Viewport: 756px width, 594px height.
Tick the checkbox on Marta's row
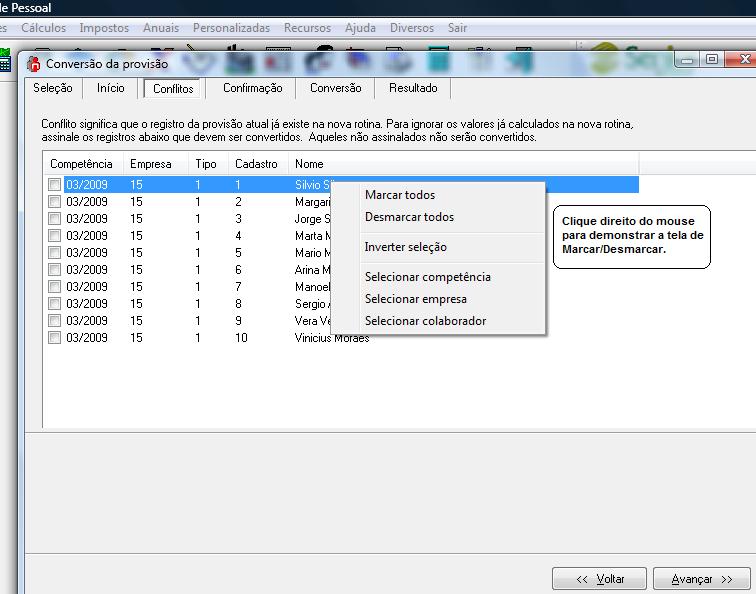[54, 236]
